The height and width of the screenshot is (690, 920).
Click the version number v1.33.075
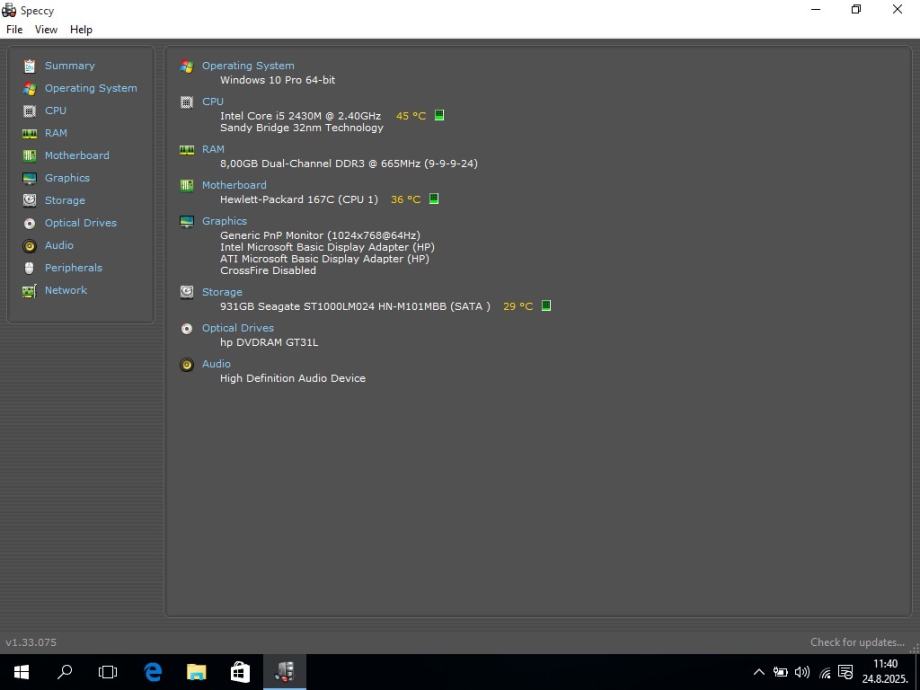pyautogui.click(x=31, y=642)
